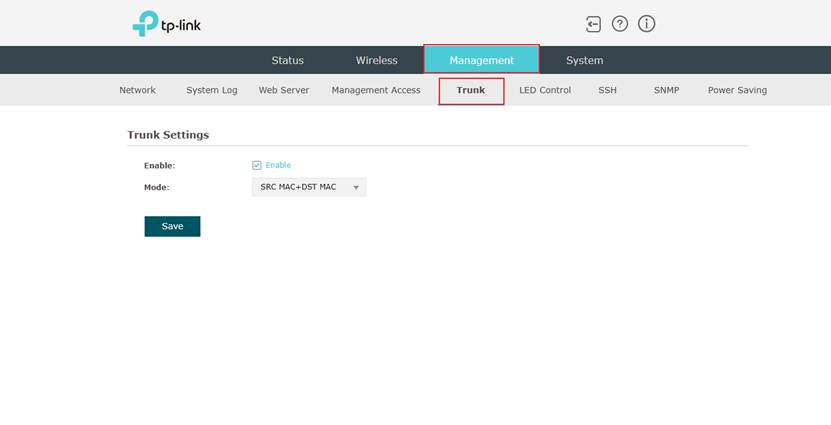The width and height of the screenshot is (831, 425).
Task: Open the SNMP settings page
Action: point(666,90)
